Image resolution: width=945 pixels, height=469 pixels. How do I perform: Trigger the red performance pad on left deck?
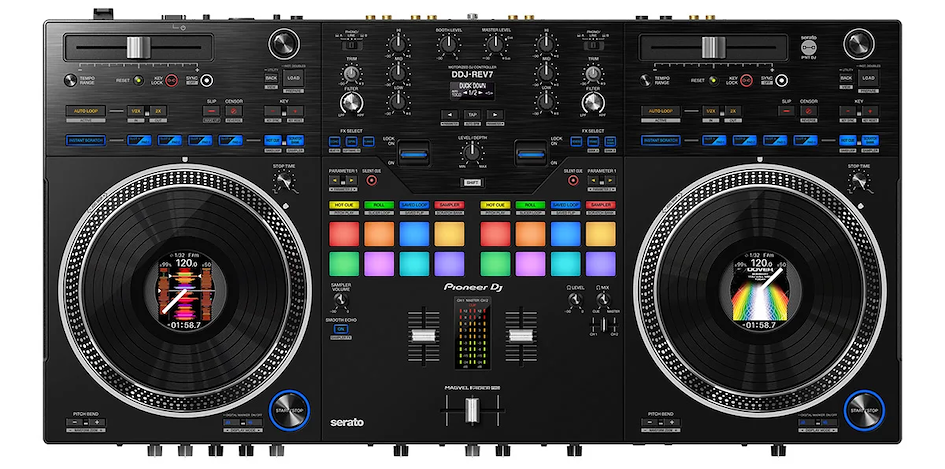click(x=344, y=234)
